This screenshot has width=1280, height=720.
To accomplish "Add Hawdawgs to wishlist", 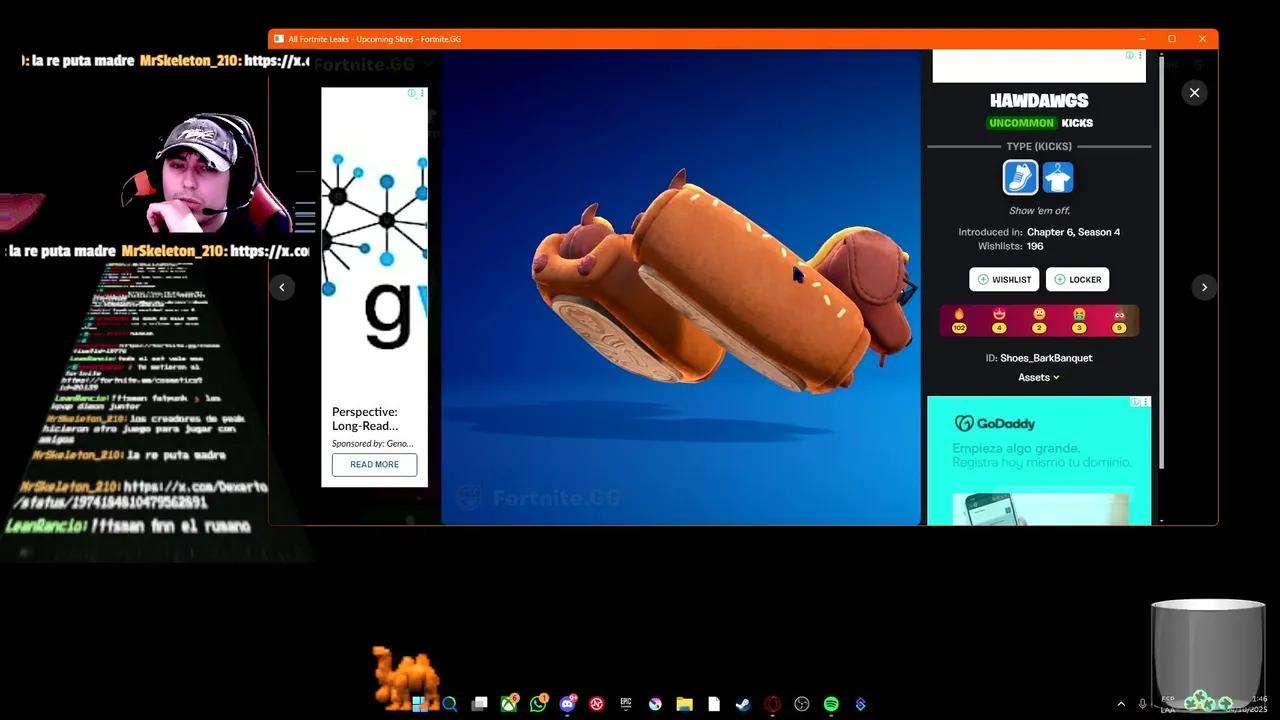I will point(1004,280).
